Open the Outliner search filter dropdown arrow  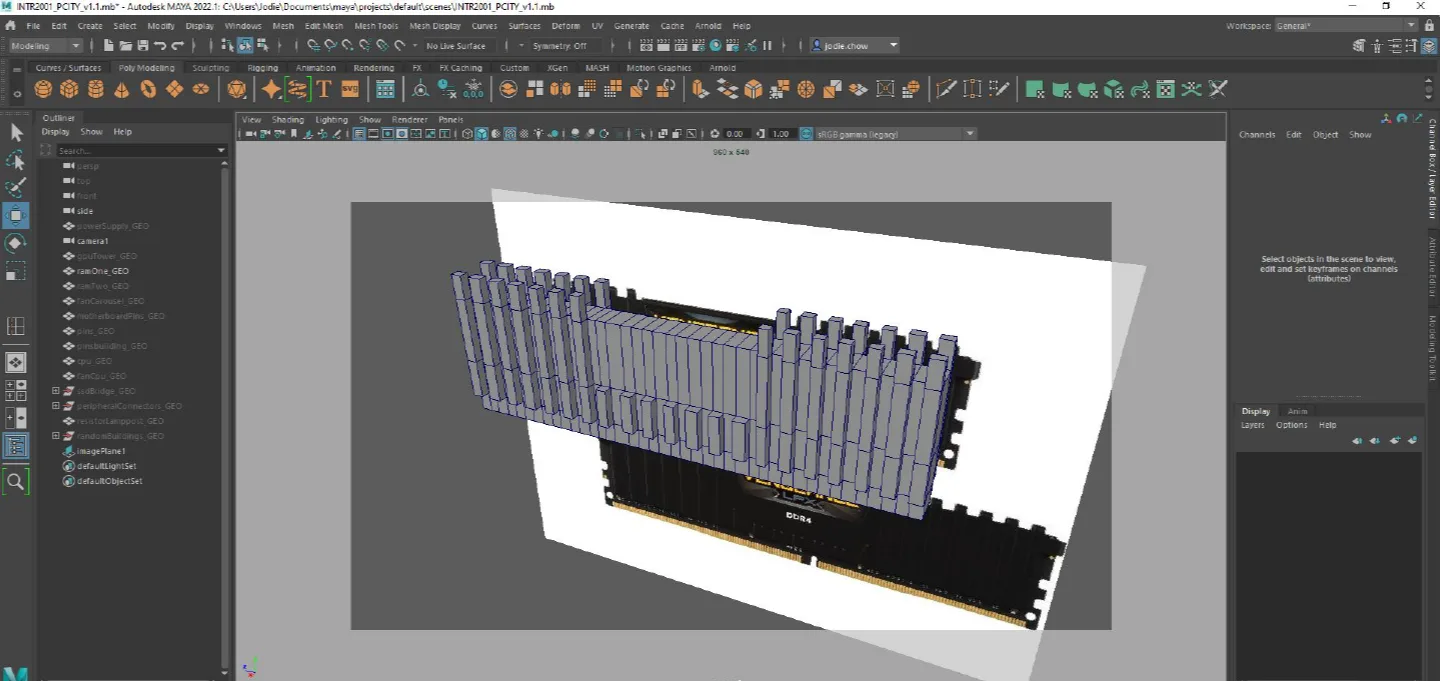tap(222, 150)
